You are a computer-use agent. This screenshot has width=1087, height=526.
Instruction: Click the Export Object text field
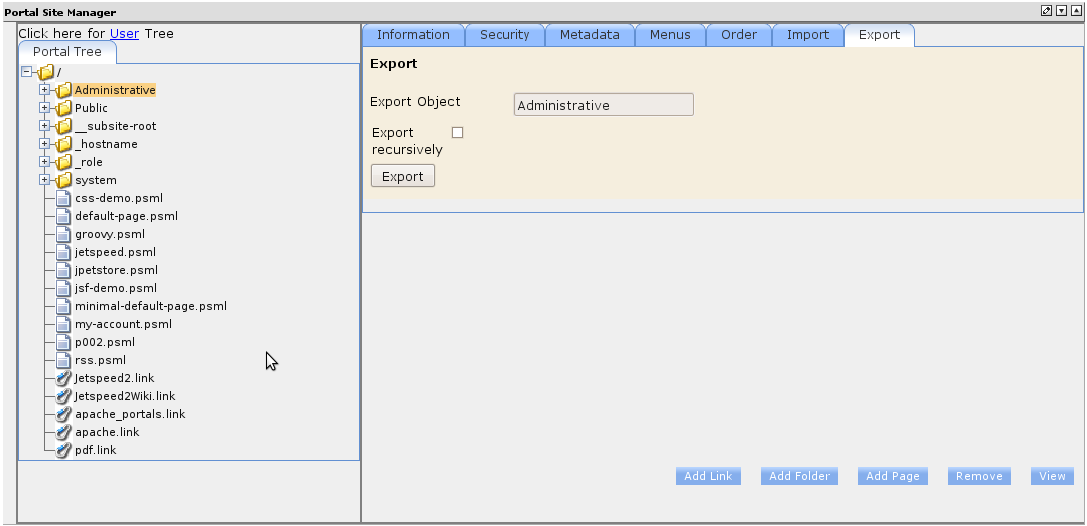[603, 105]
